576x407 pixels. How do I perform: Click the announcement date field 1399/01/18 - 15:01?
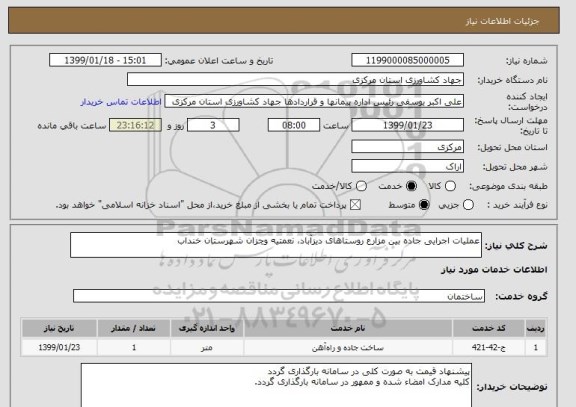pos(105,60)
